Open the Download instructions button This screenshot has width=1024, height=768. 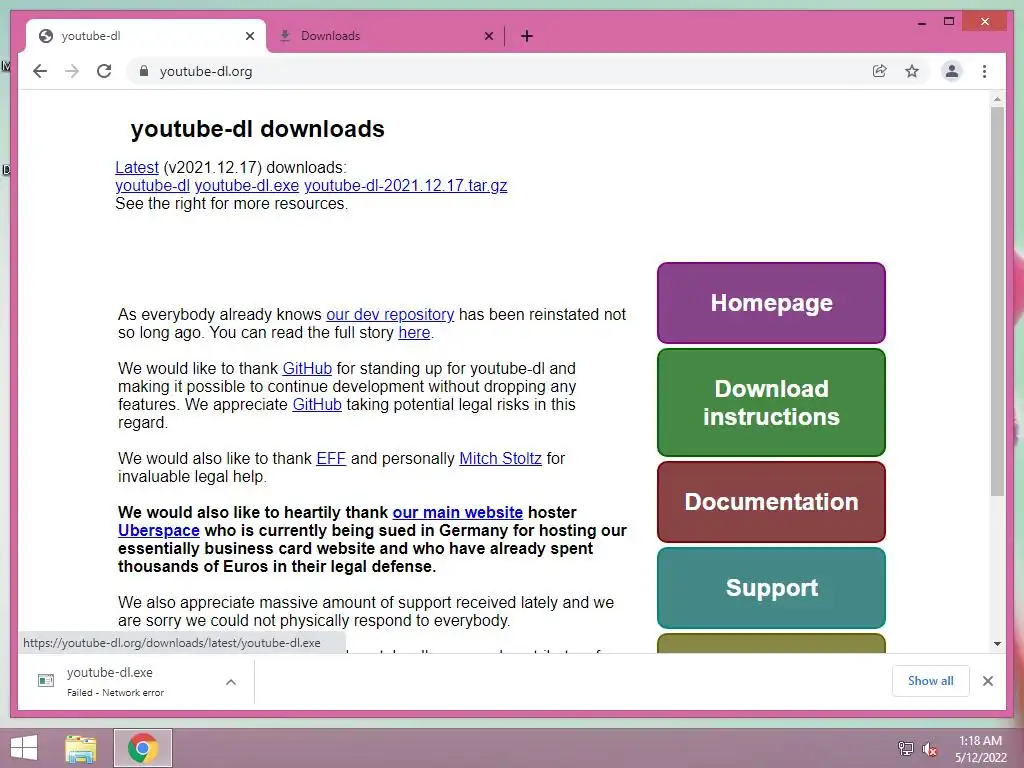771,402
